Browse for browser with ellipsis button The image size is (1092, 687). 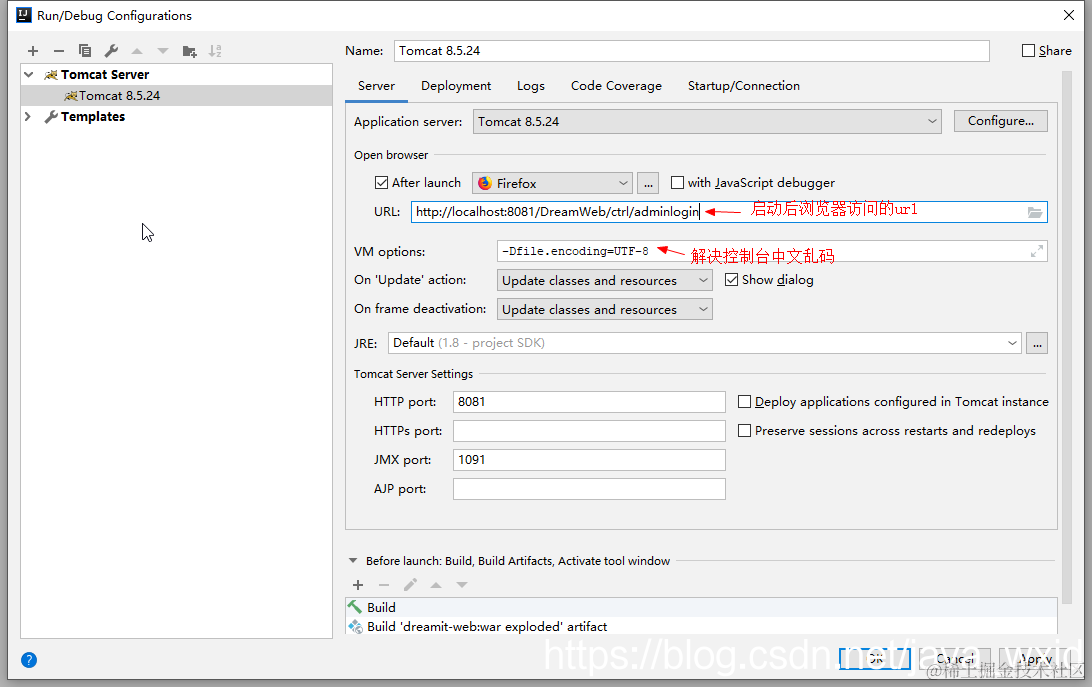pos(648,183)
